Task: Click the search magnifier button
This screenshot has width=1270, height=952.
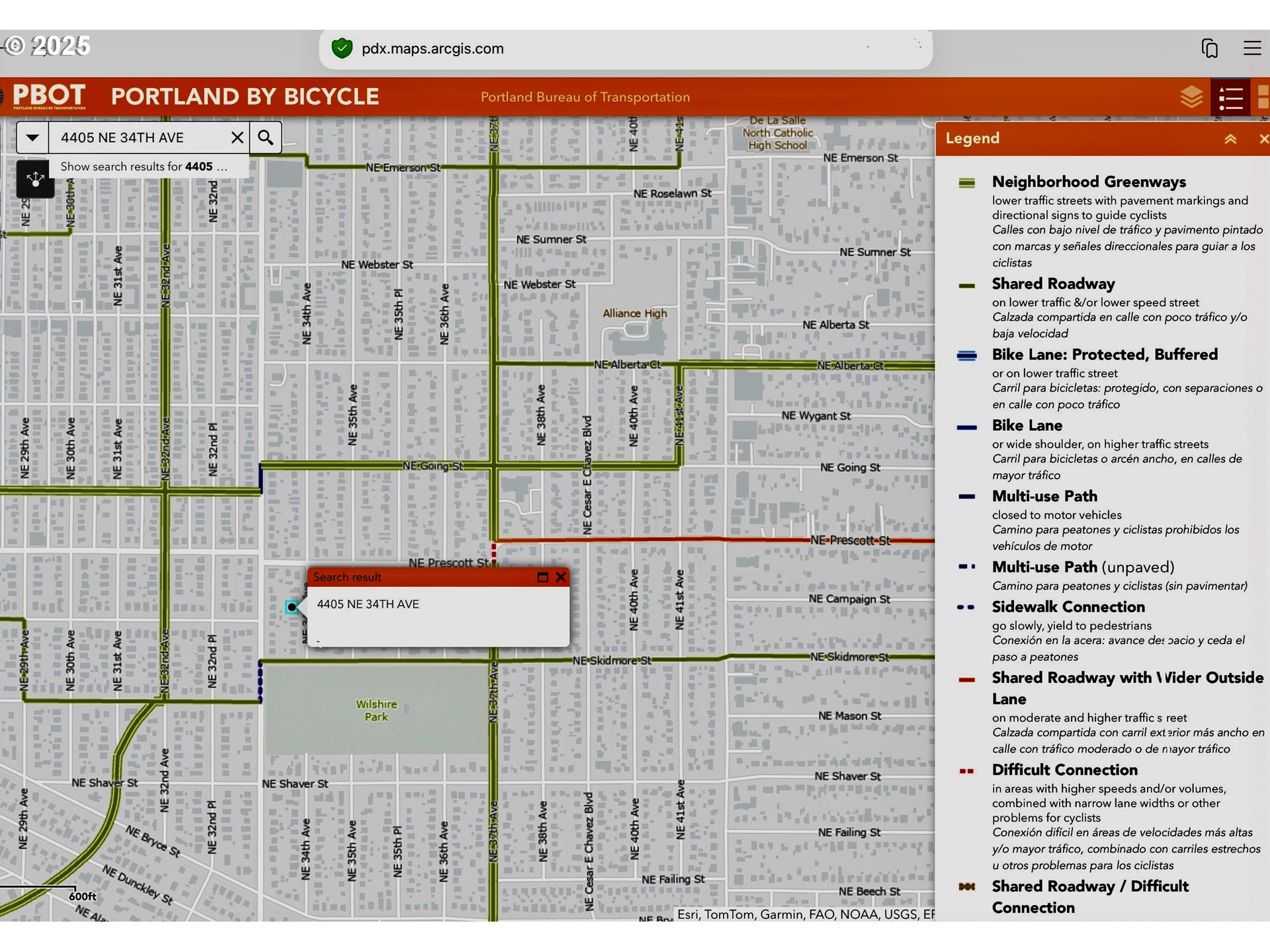Action: point(266,138)
